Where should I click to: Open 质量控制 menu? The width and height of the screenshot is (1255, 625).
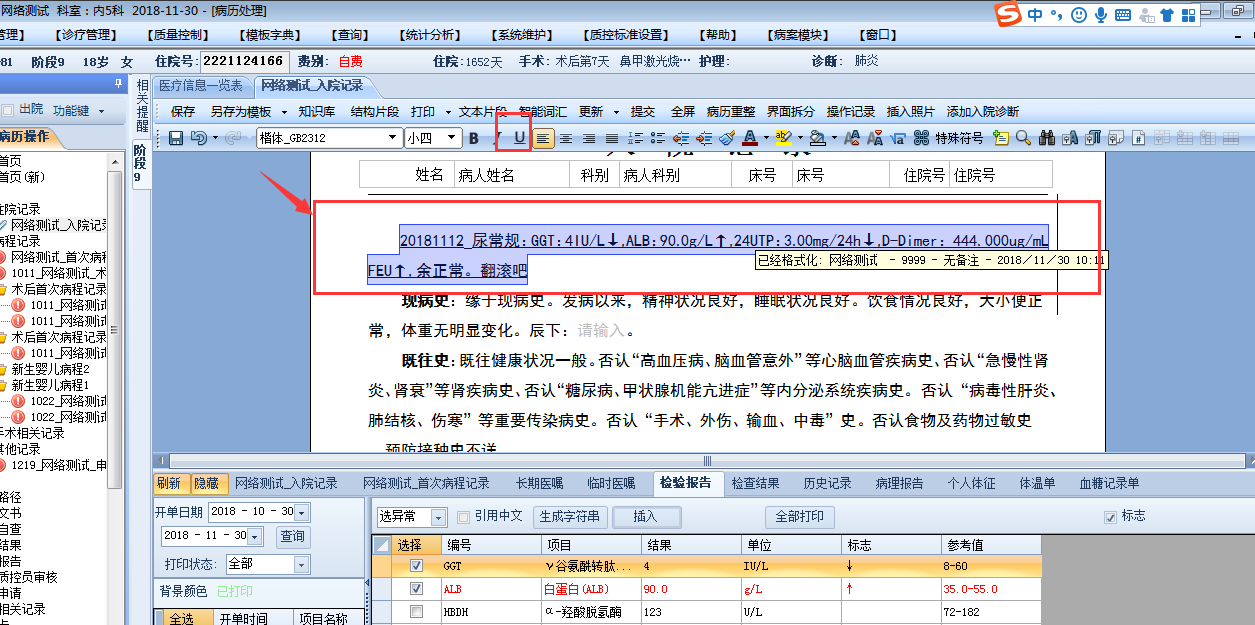tap(180, 35)
